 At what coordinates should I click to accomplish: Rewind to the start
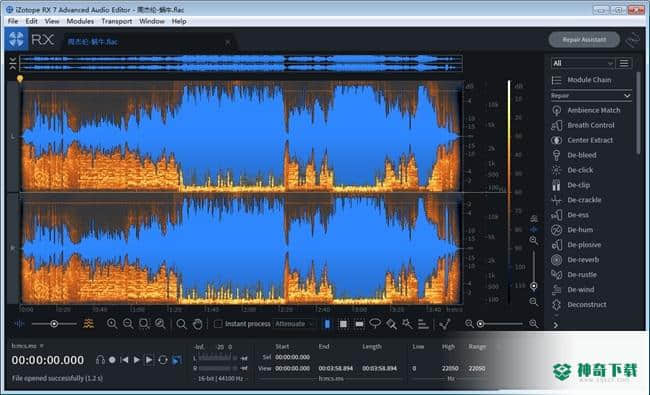point(124,360)
